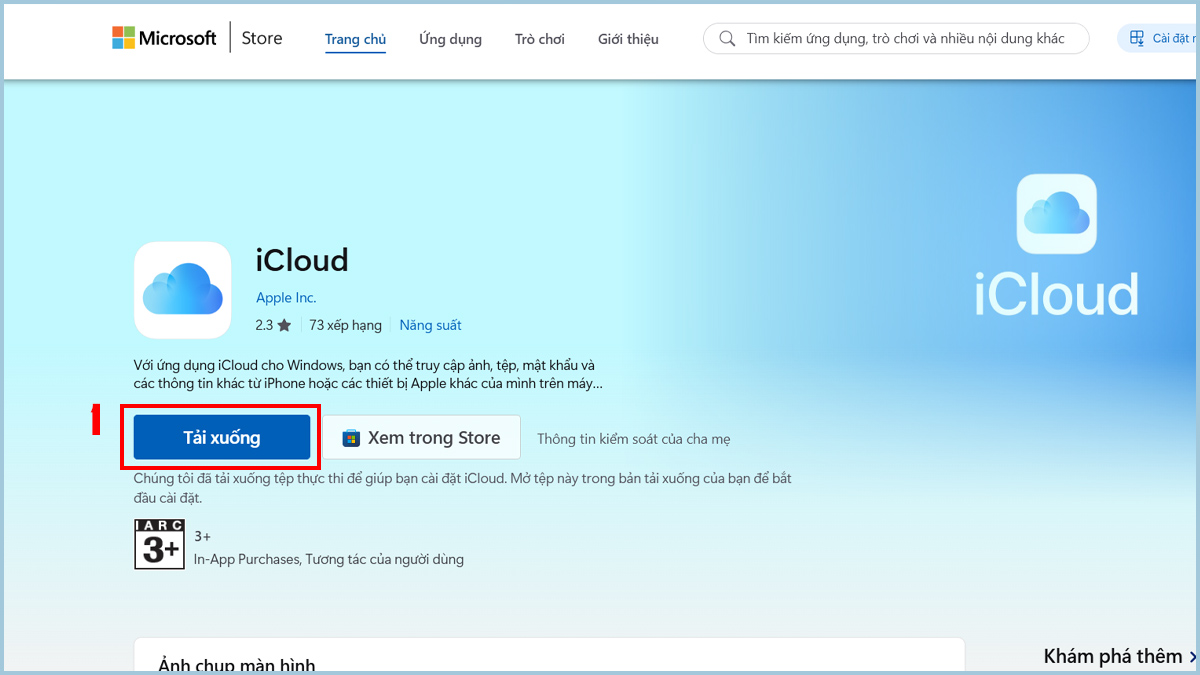Click the iCloud app icon tile

pyautogui.click(x=182, y=290)
